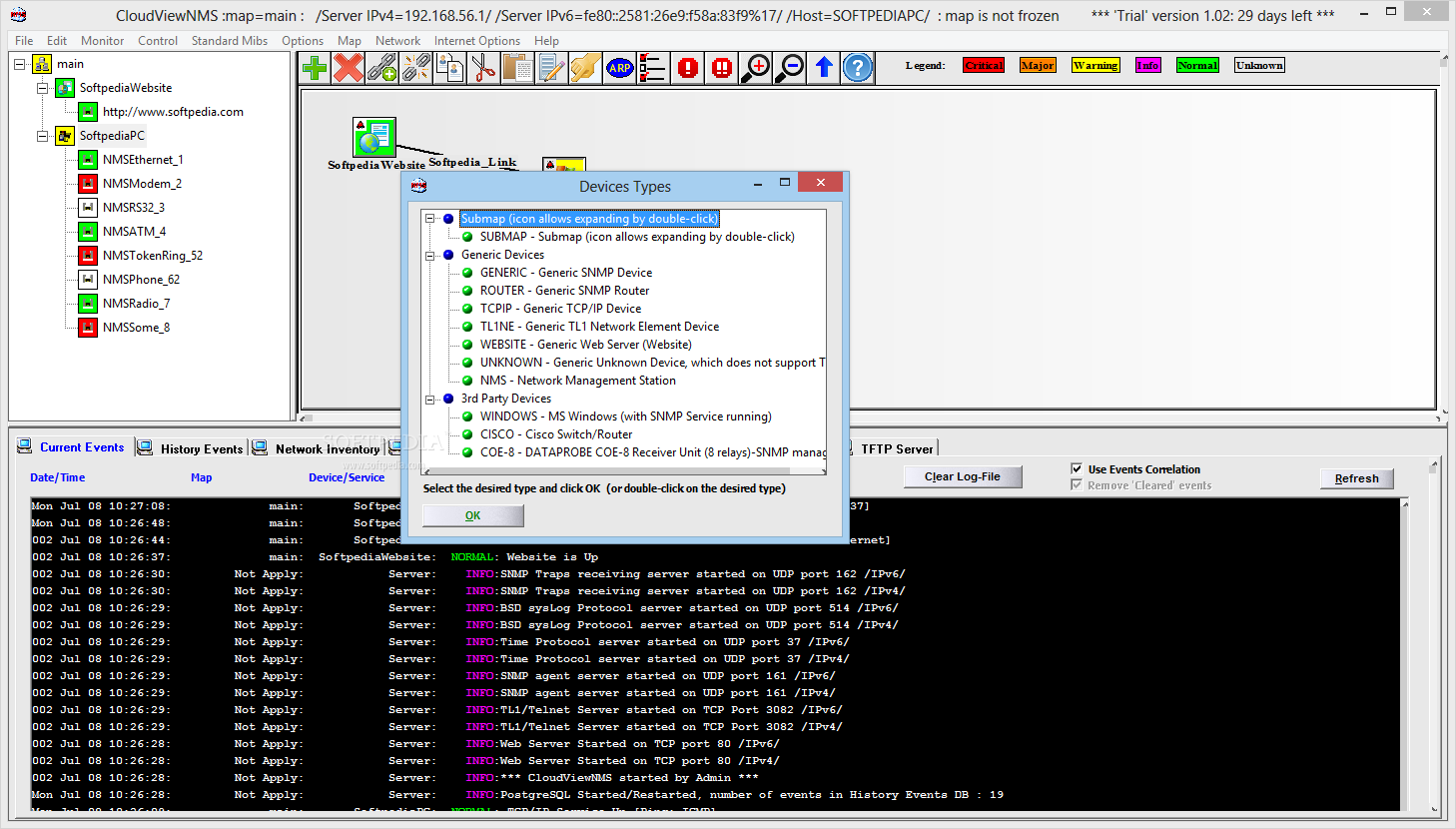Click the Refresh button
Viewport: 1456px width, 829px height.
pos(1356,478)
